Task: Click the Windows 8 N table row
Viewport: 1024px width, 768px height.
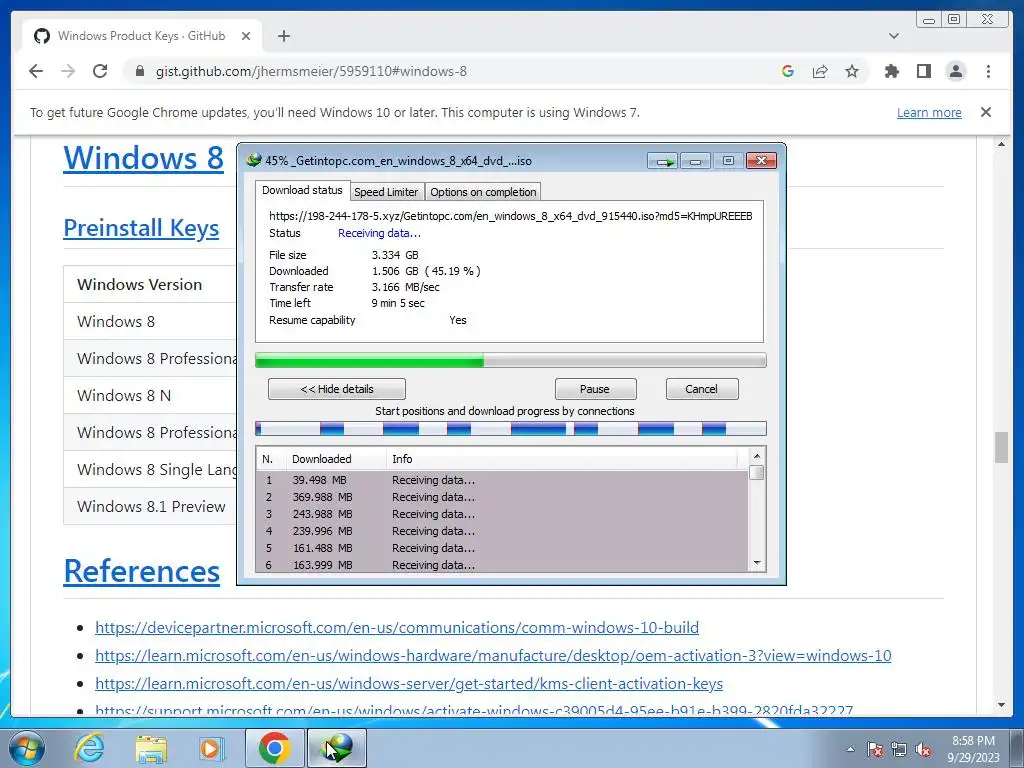Action: (x=150, y=395)
